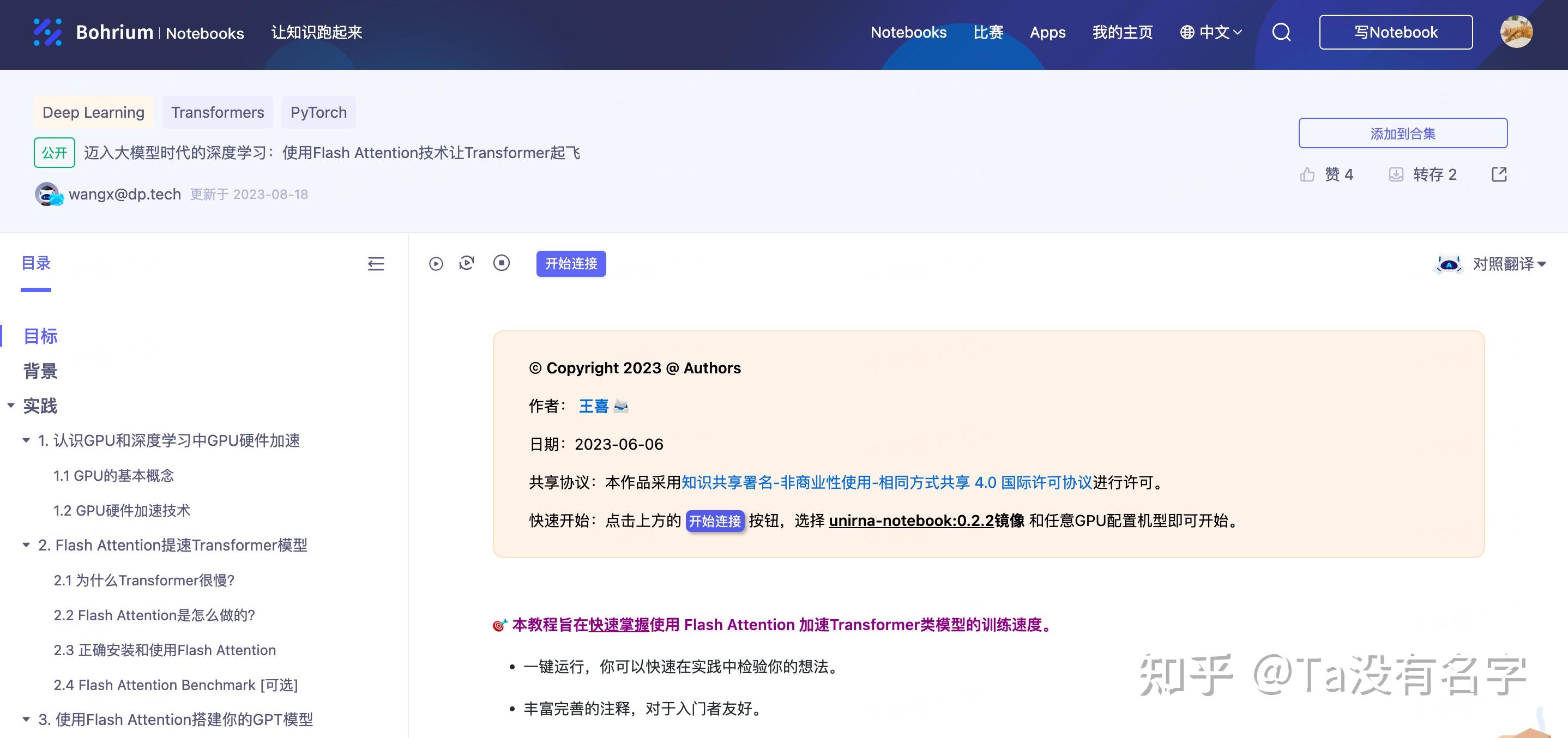Select 2.1 为什么Transformer很慢 outline item
Image resolution: width=1568 pixels, height=738 pixels.
point(144,580)
